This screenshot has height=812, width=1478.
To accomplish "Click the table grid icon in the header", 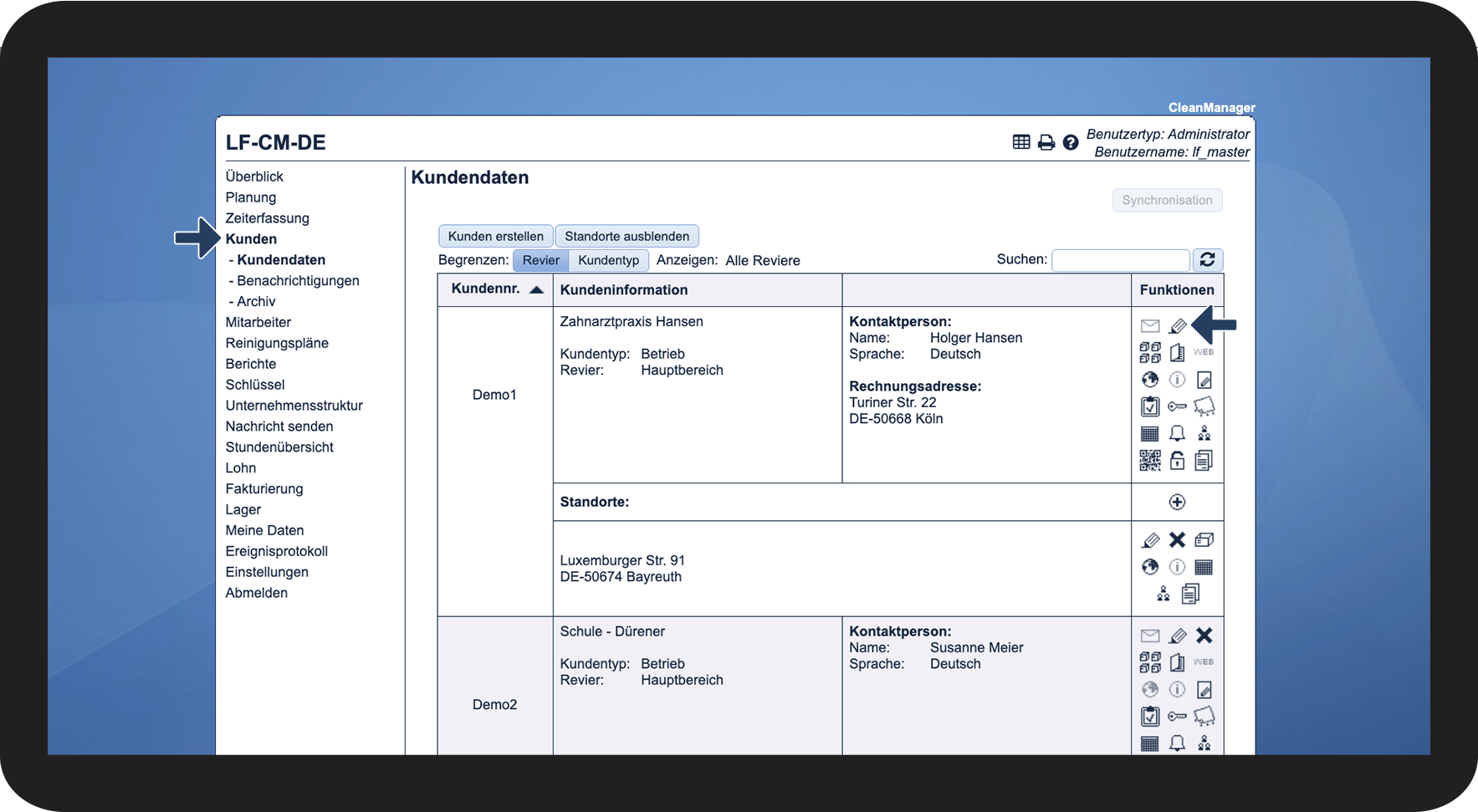I will click(x=1021, y=142).
